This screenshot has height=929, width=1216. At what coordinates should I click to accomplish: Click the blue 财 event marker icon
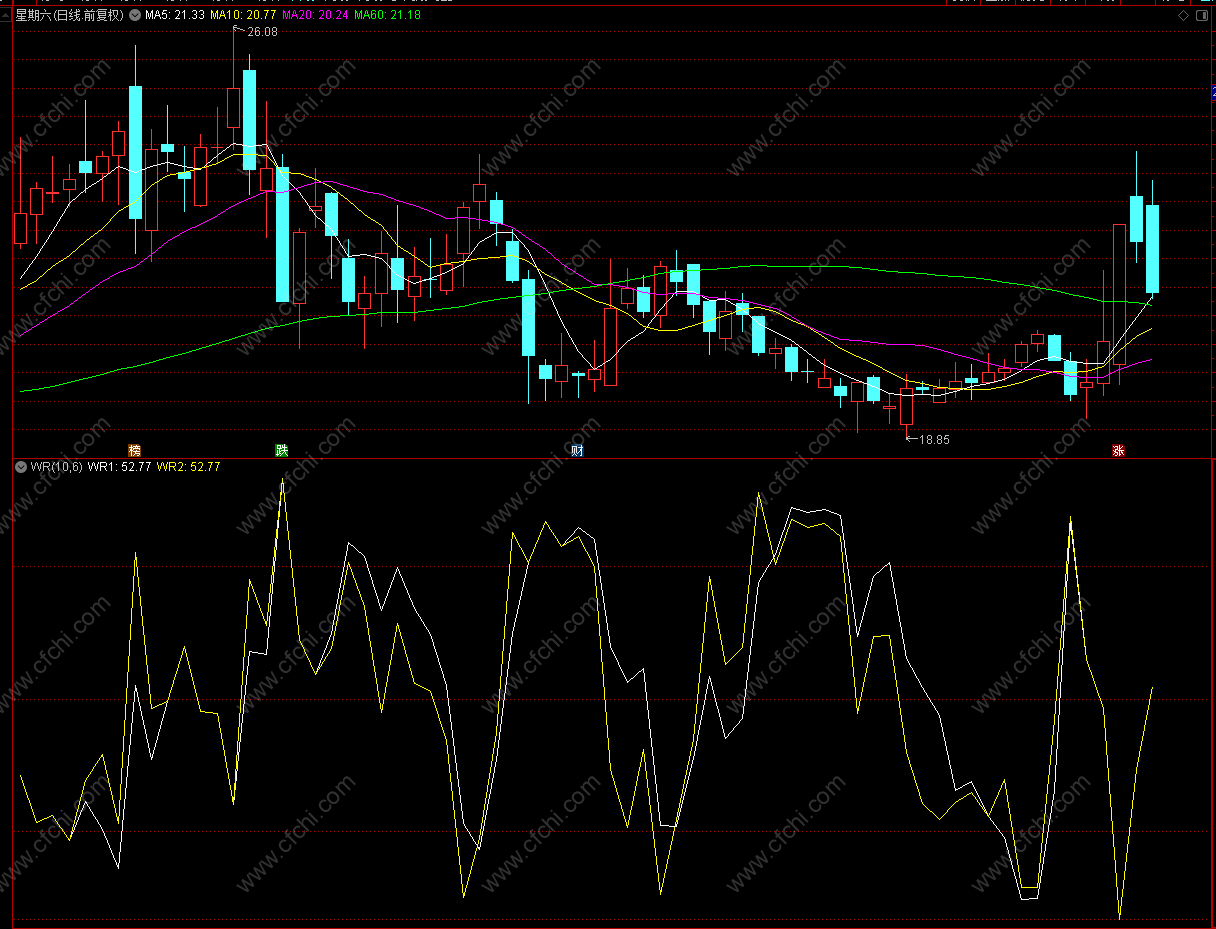[x=576, y=450]
